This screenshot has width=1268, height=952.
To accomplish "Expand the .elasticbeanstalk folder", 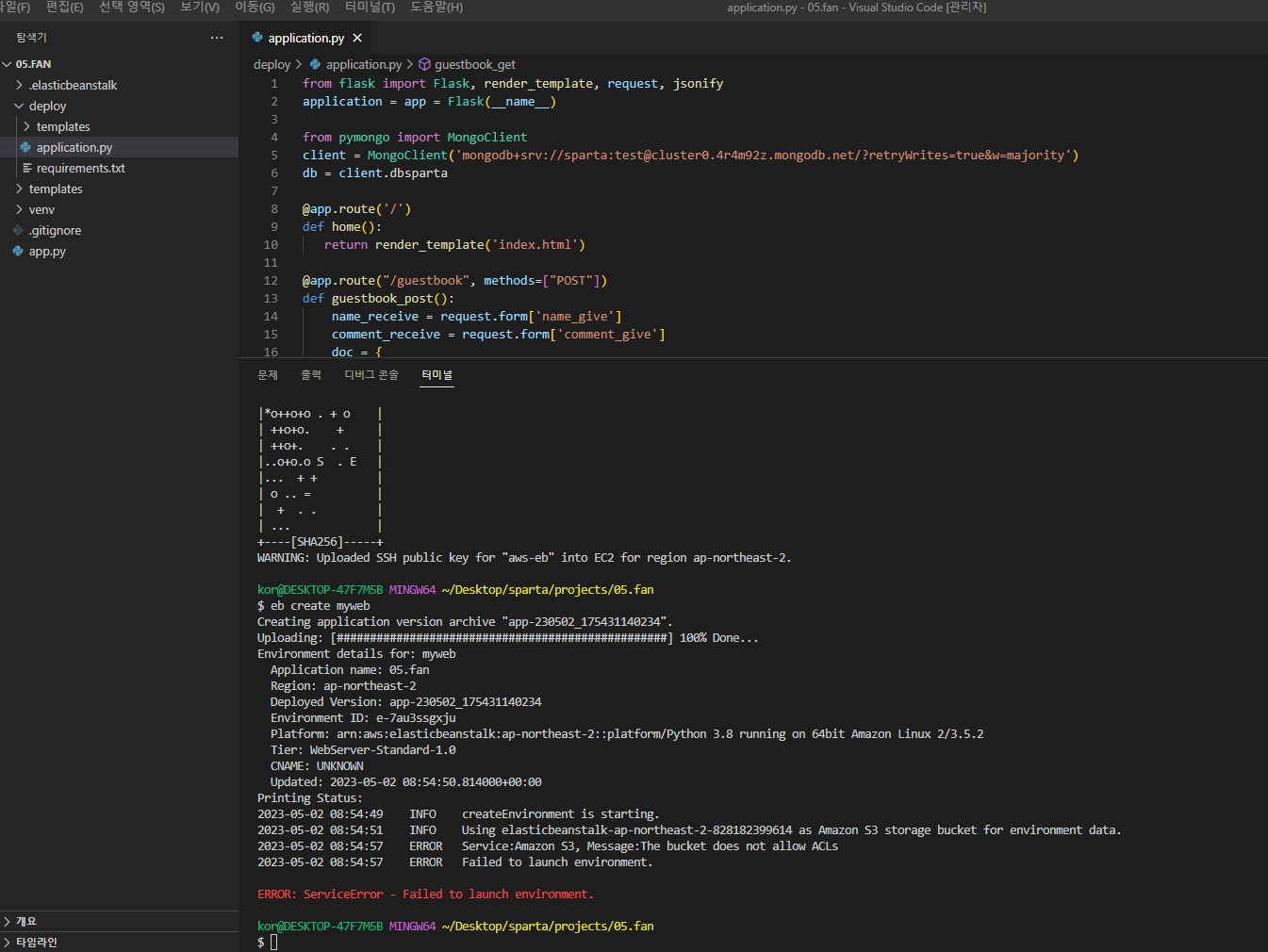I will click(19, 85).
